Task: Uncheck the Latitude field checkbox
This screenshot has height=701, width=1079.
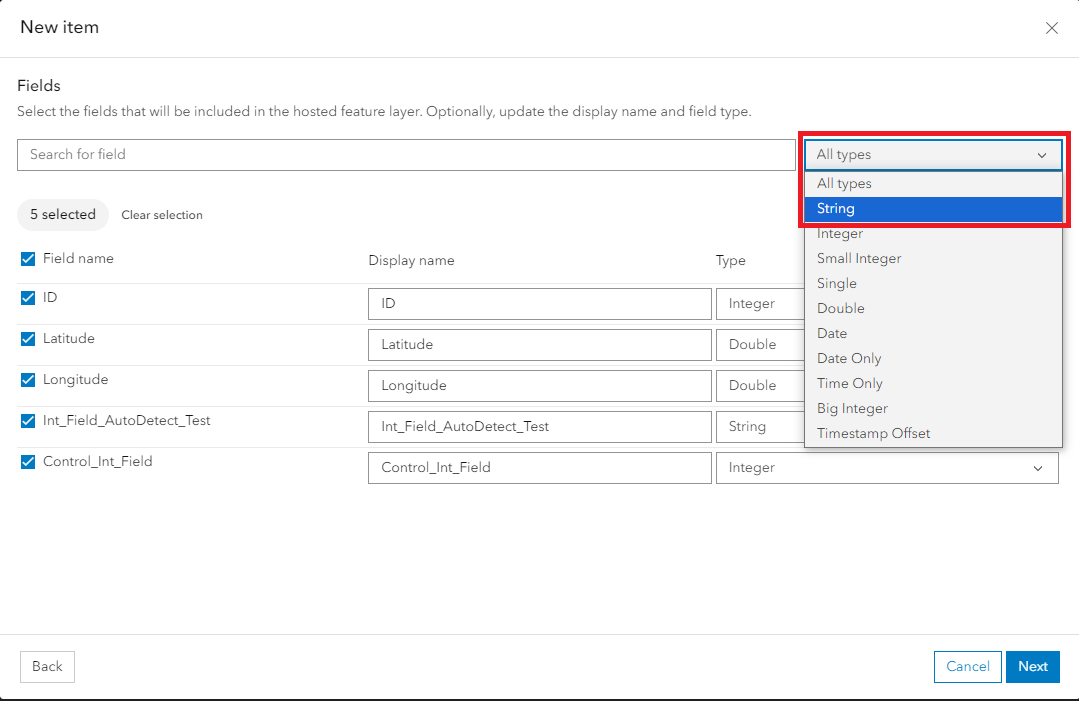Action: tap(28, 339)
